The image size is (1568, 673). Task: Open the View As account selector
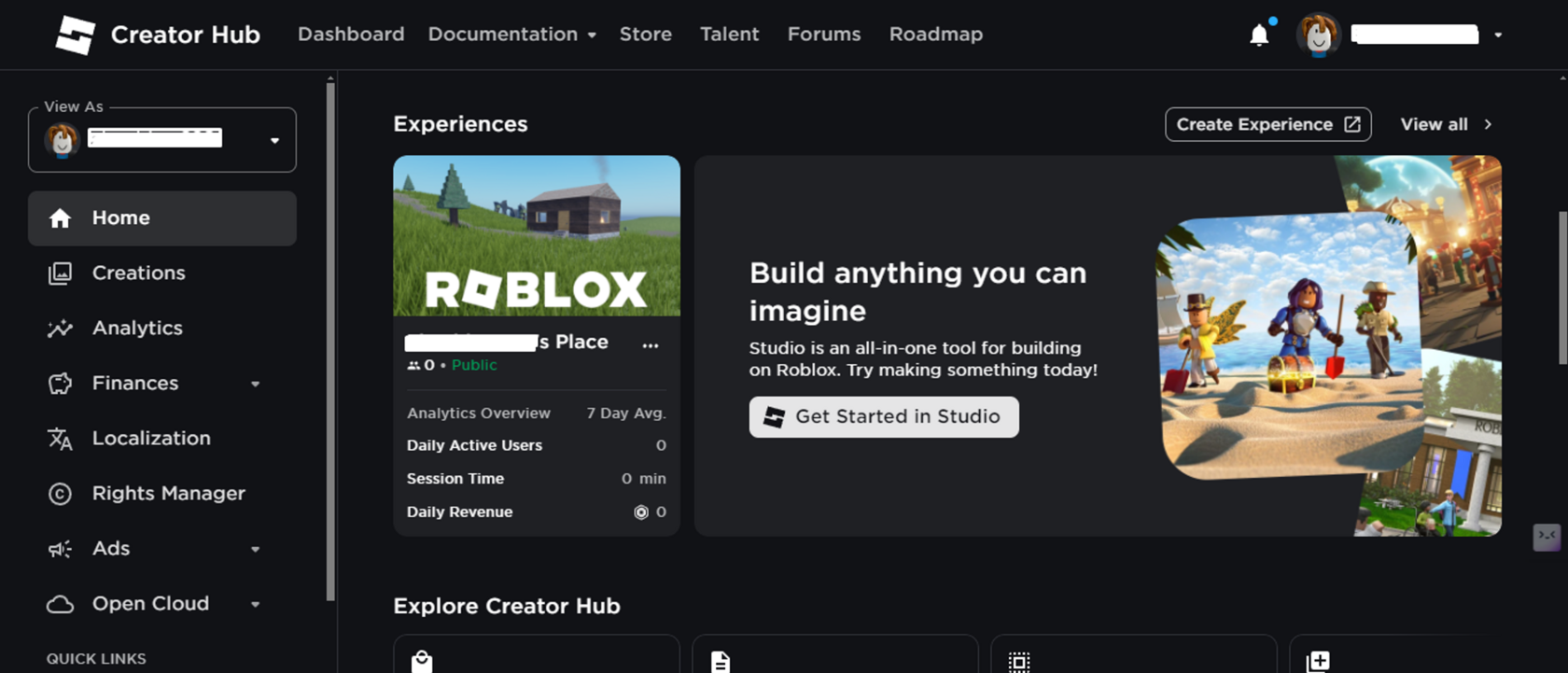point(162,140)
